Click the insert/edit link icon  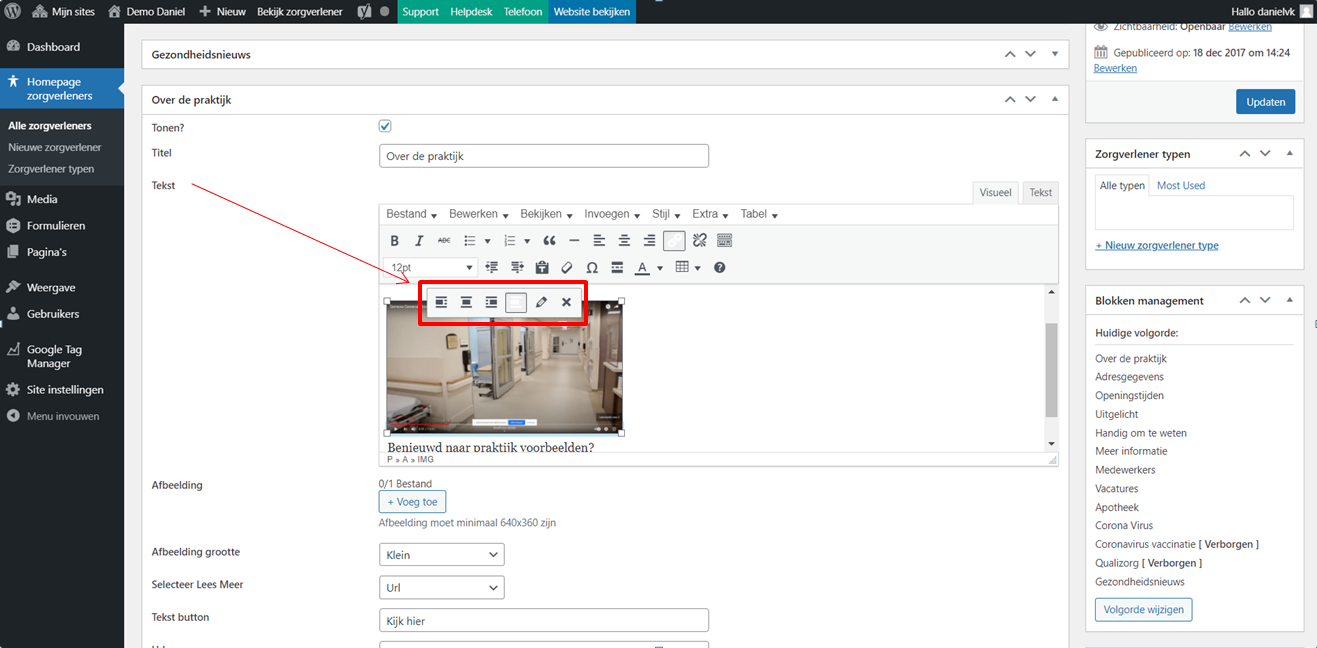(674, 241)
